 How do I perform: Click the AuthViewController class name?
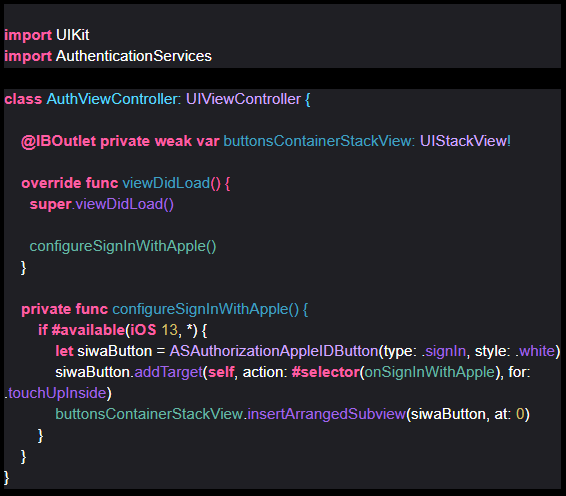click(x=112, y=99)
